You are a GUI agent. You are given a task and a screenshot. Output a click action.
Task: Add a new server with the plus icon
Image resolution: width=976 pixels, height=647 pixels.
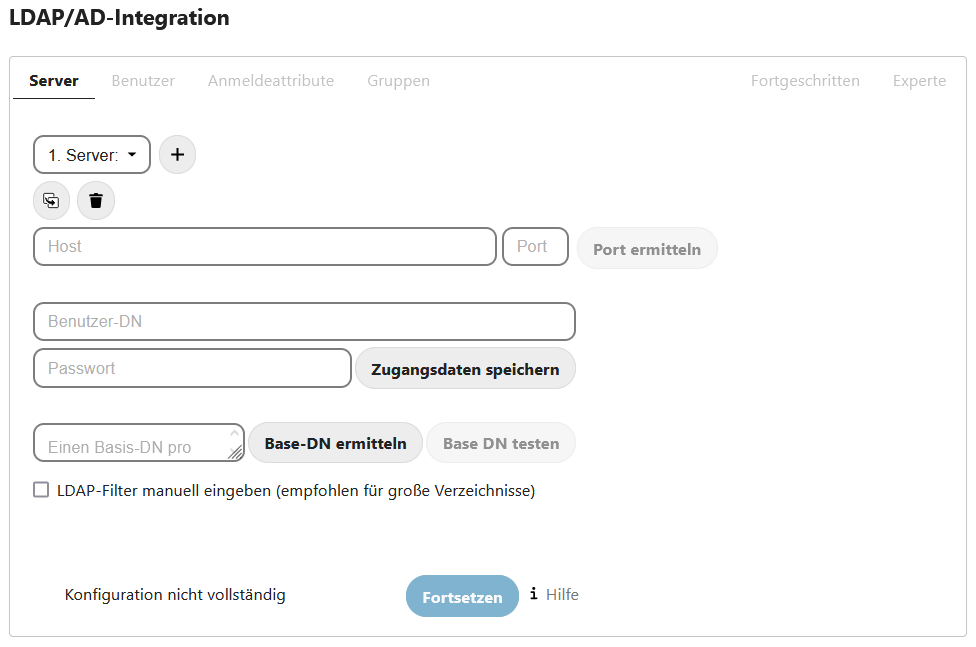point(177,154)
